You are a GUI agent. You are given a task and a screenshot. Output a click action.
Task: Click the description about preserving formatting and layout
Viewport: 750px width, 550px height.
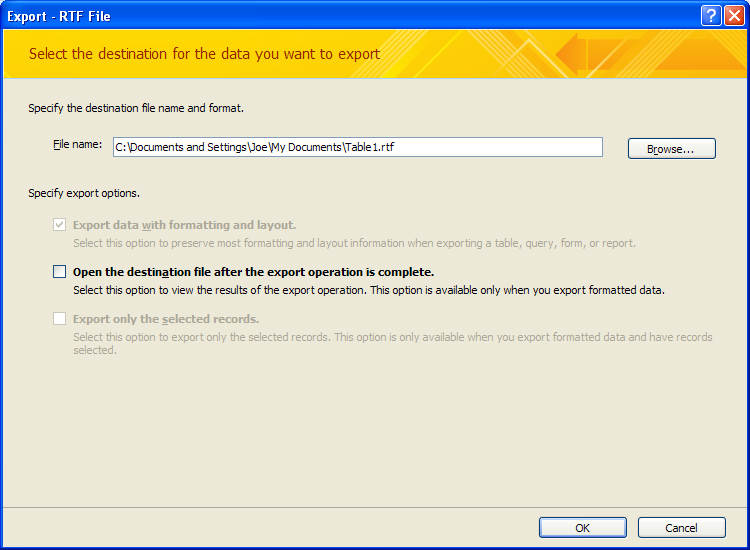354,243
